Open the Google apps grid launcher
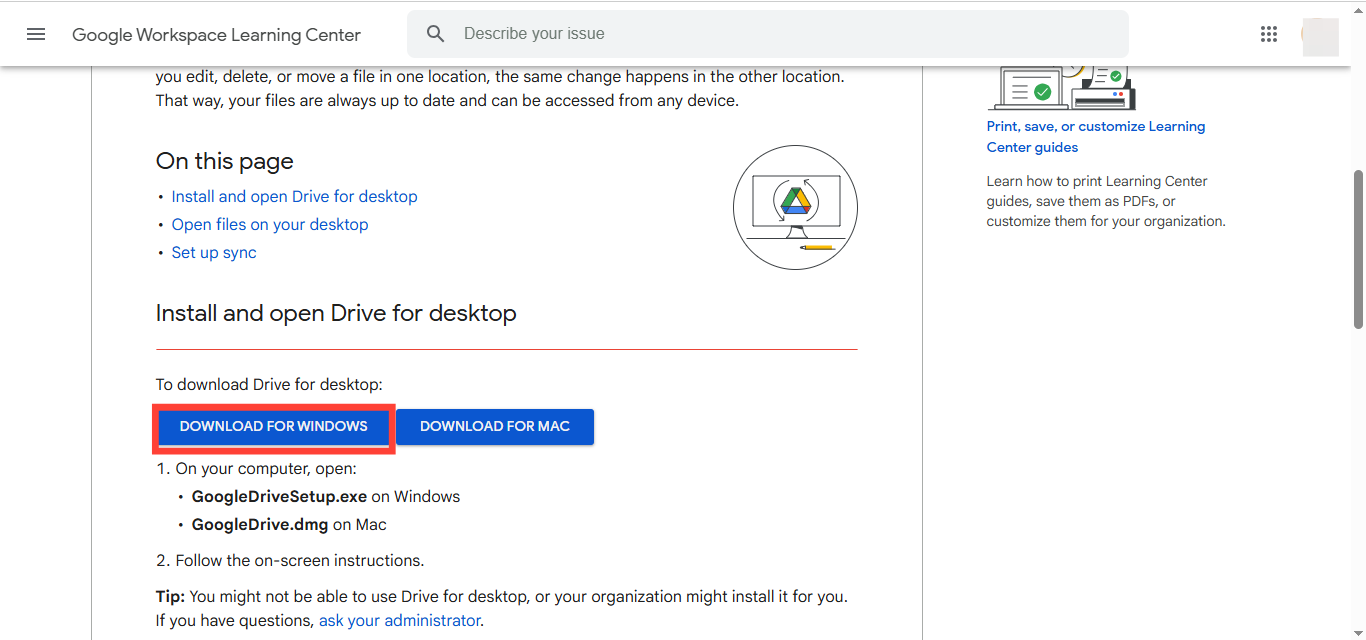Viewport: 1366px width, 640px height. [1269, 34]
